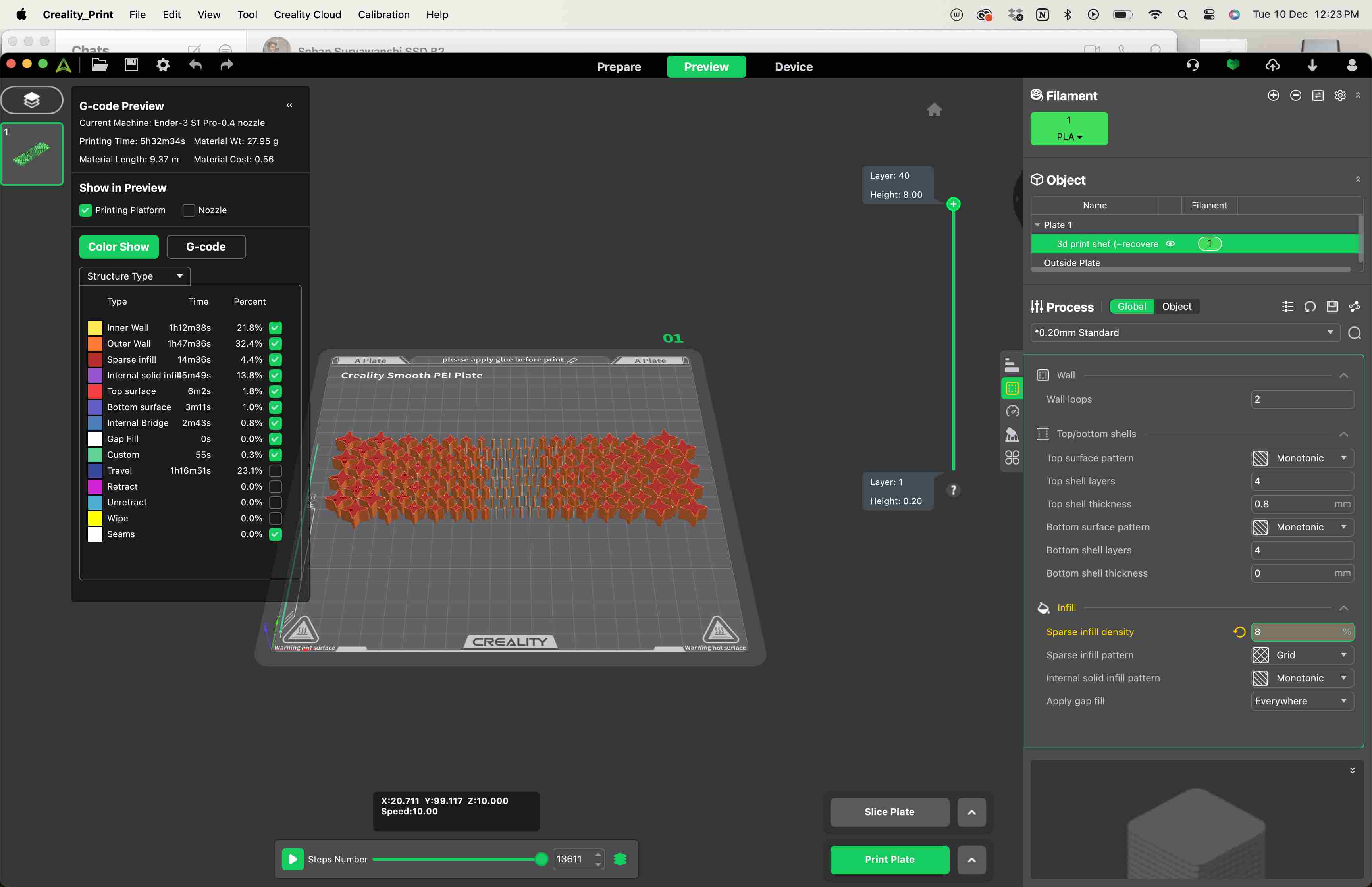1372x887 pixels.
Task: Open the Structure Type dropdown
Action: (x=135, y=276)
